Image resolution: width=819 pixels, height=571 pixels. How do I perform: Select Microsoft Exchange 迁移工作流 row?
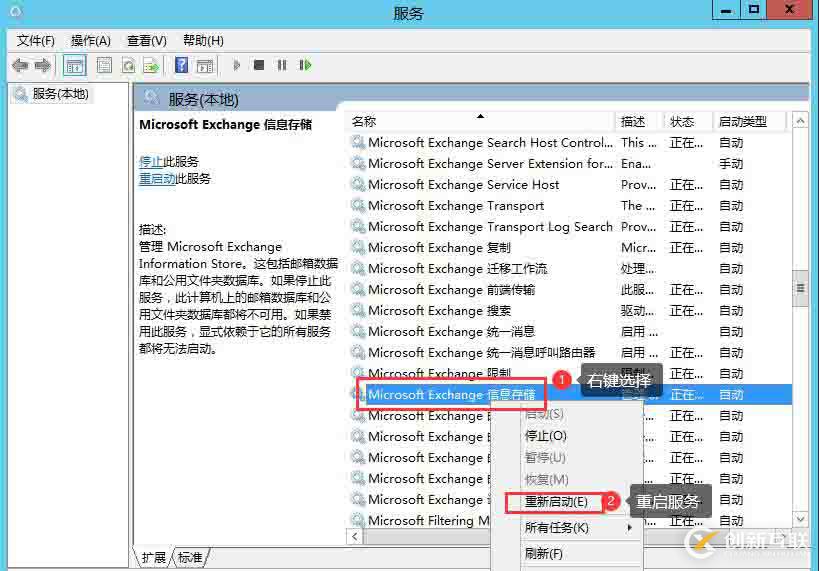click(x=568, y=269)
